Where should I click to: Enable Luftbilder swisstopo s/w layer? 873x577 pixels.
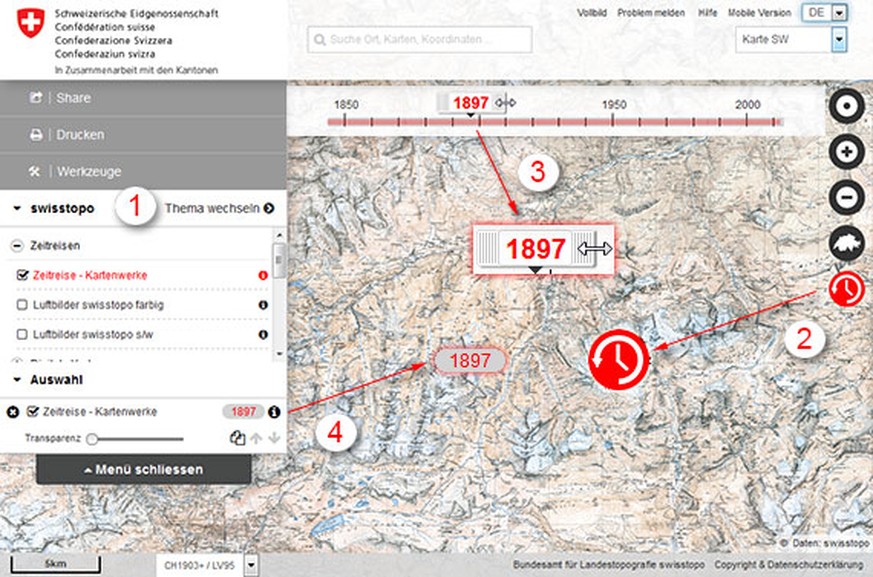22,334
